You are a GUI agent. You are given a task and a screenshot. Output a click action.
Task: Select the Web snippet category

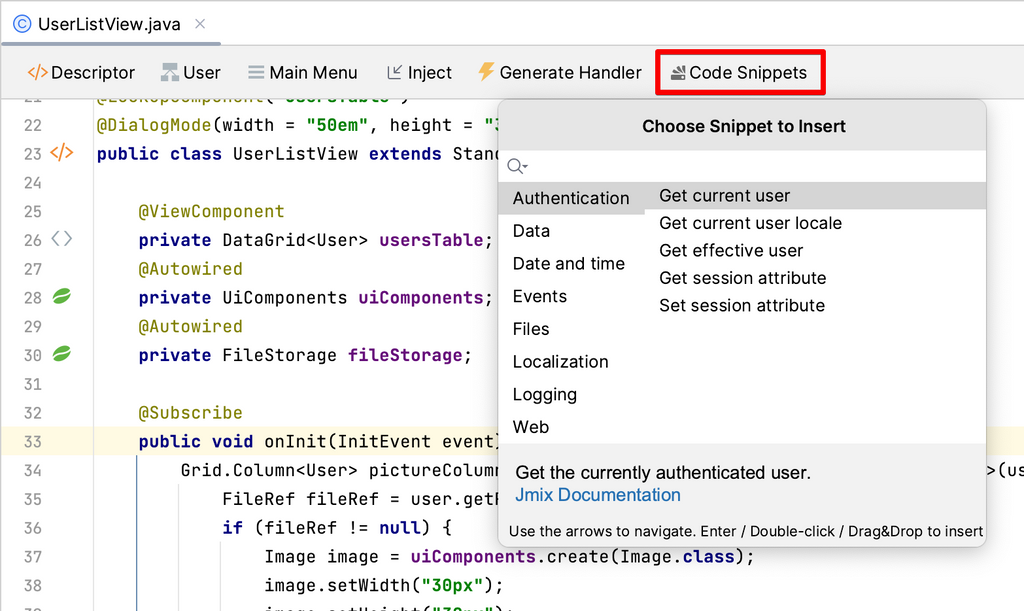[x=531, y=427]
